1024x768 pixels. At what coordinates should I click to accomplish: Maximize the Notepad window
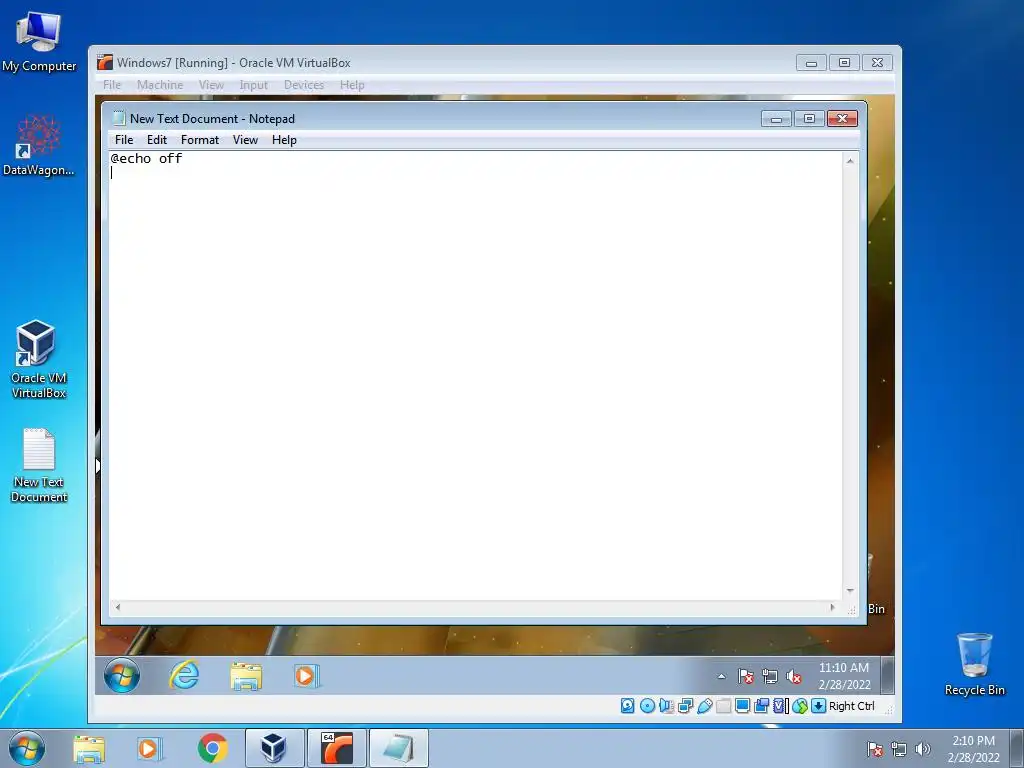point(809,119)
